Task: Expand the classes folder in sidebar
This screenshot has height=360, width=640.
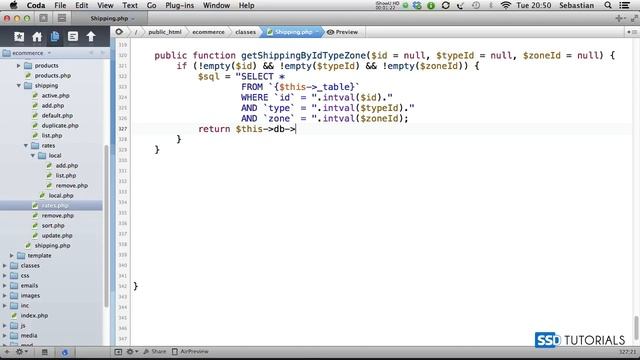Action: 4,265
